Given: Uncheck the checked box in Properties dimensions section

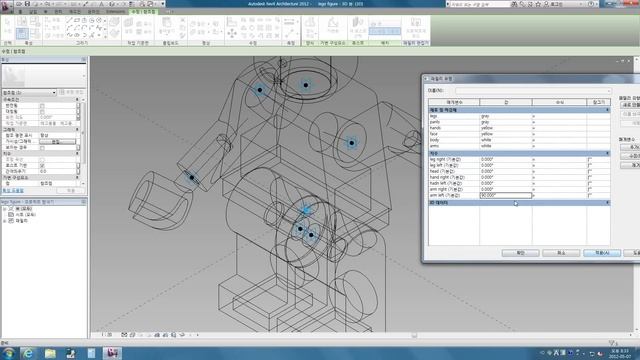Looking at the screenshot, I should click(42, 165).
